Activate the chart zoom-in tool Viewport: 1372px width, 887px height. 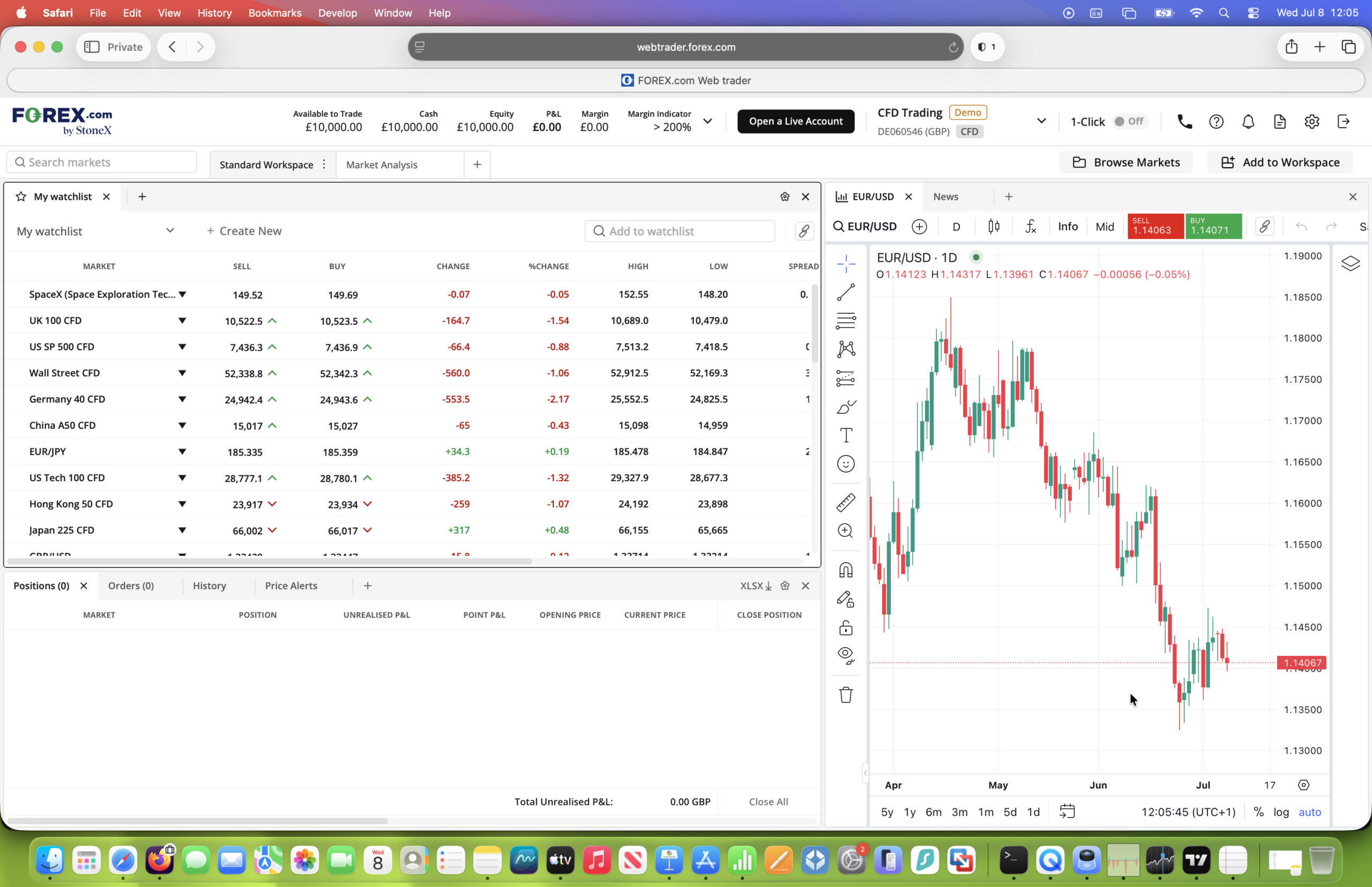(x=846, y=531)
